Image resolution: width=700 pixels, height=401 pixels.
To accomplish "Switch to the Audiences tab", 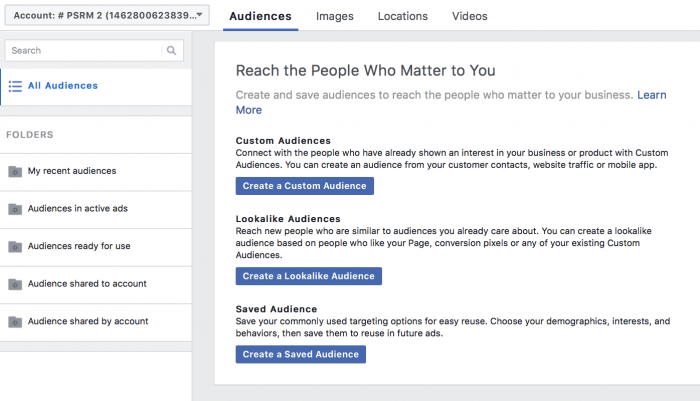I will (x=260, y=16).
